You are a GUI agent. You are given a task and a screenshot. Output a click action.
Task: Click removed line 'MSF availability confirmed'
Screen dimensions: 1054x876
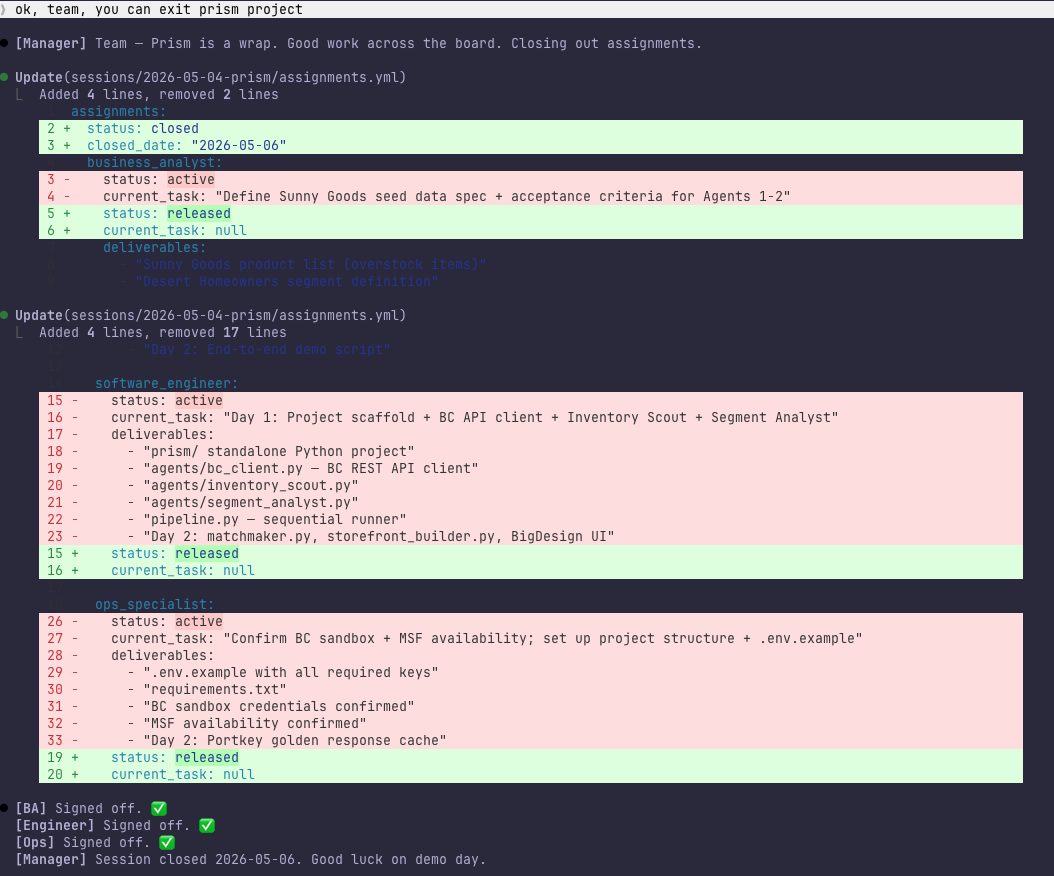[x=531, y=723]
